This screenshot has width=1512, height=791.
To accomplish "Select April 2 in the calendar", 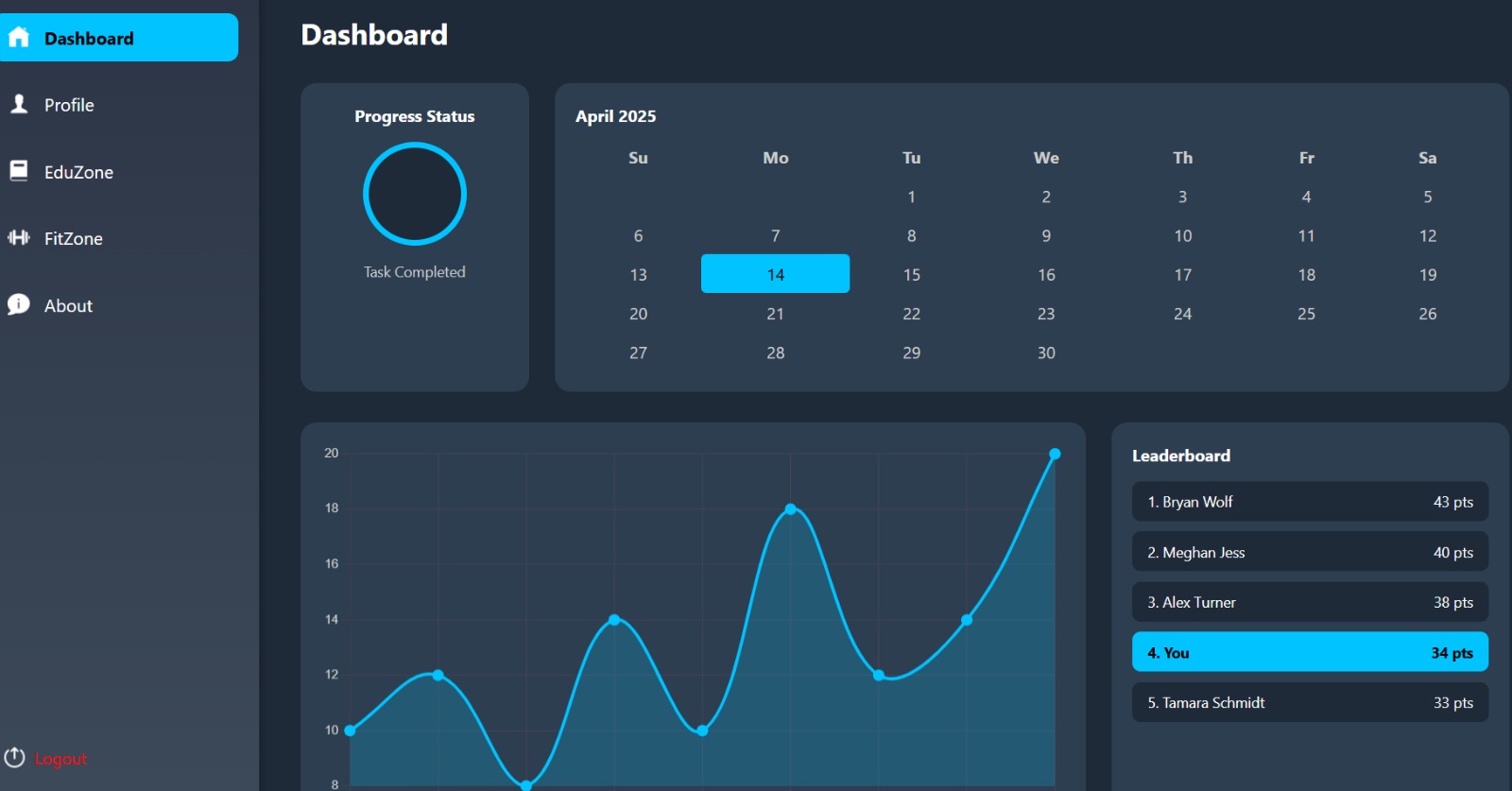I will point(1046,197).
